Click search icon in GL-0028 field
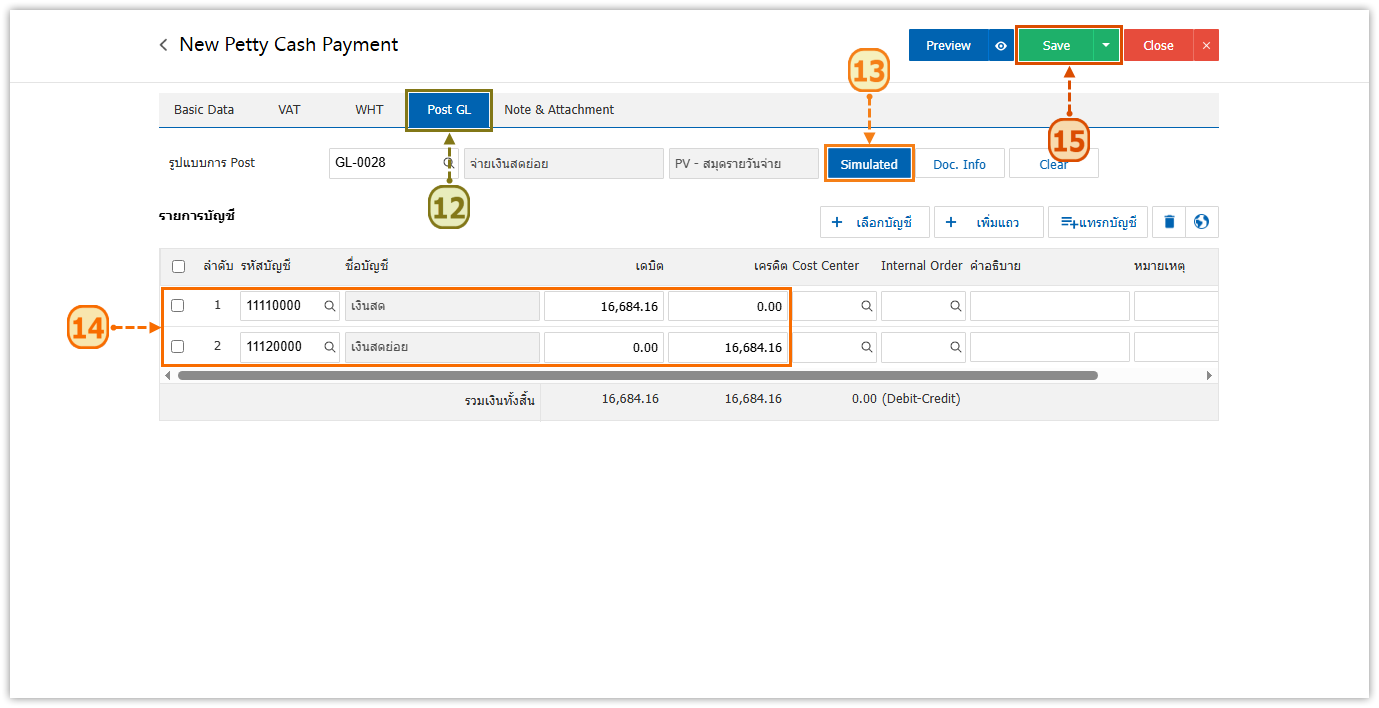1379x708 pixels. tap(449, 163)
